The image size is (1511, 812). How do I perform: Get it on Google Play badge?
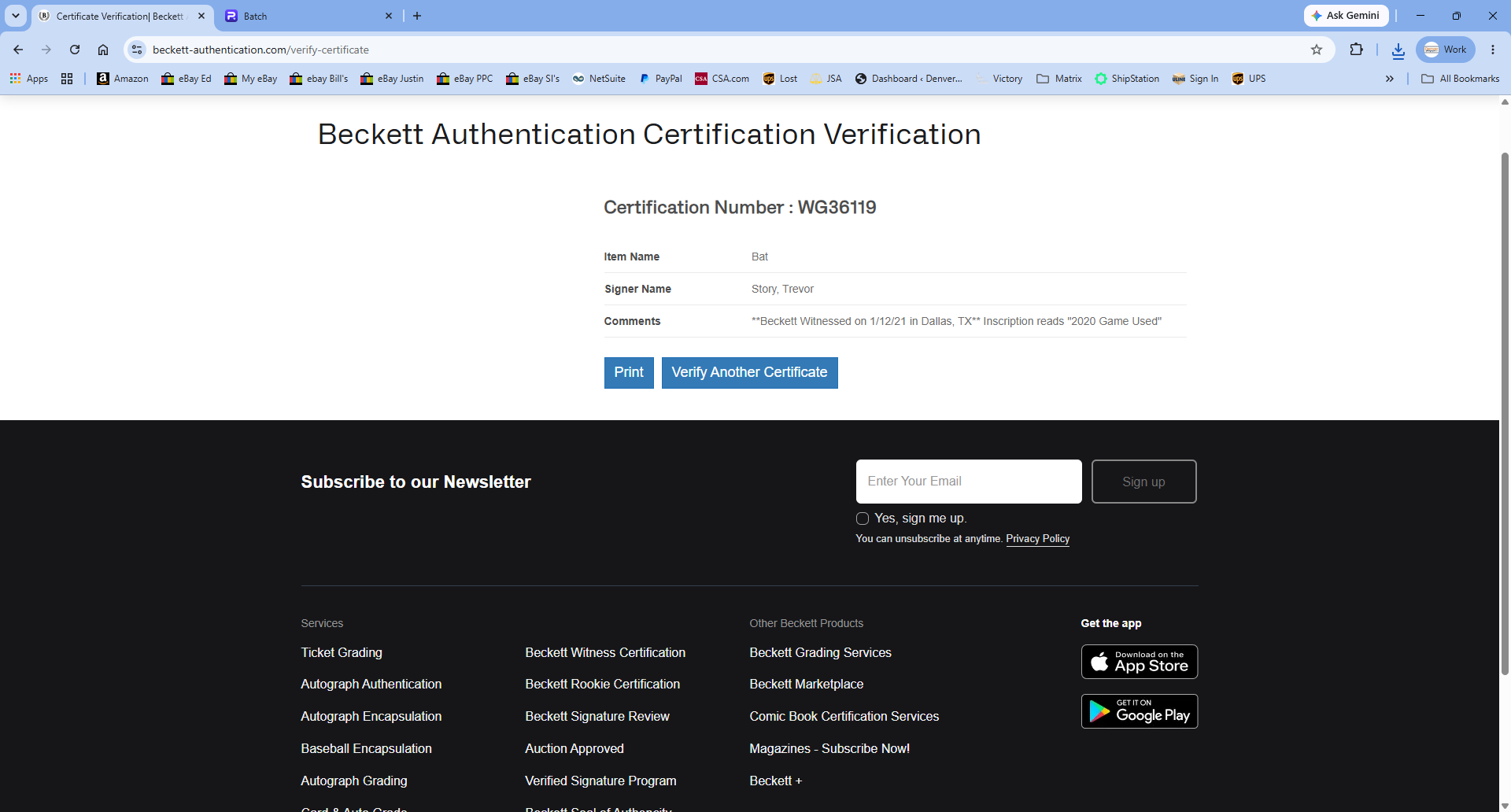pyautogui.click(x=1140, y=711)
